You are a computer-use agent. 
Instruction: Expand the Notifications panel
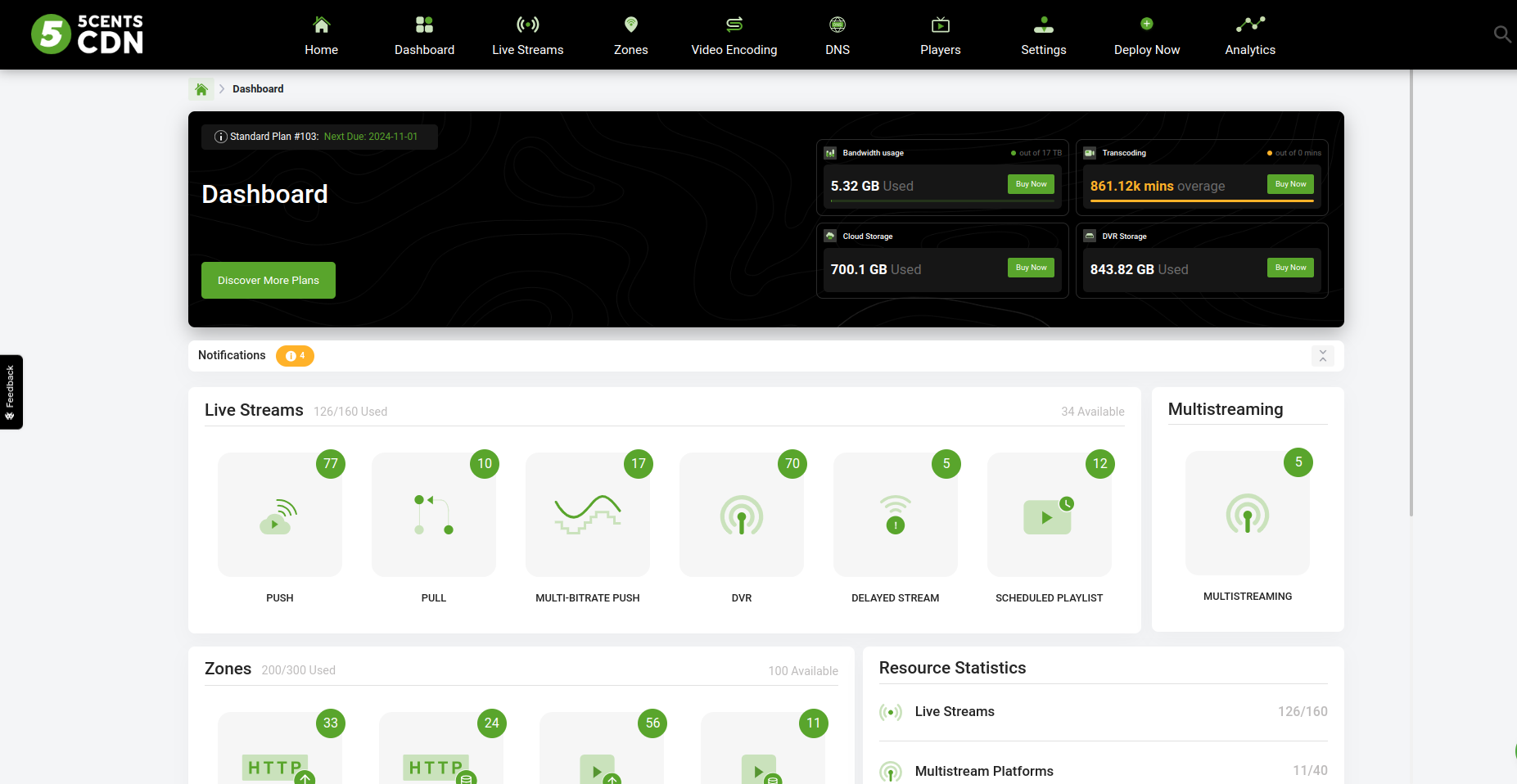[x=1323, y=356]
